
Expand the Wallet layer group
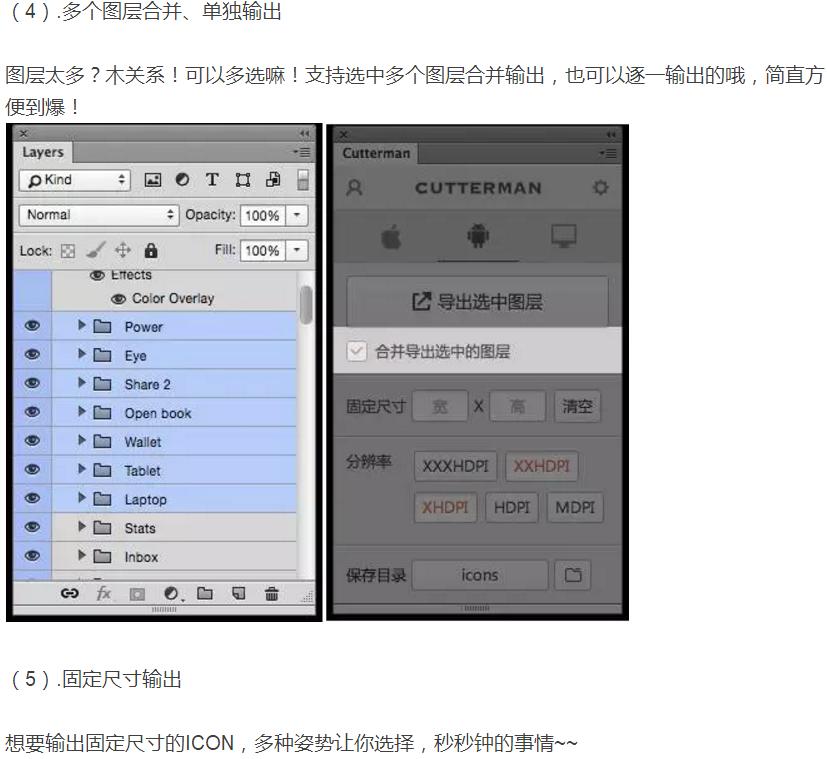[82, 441]
